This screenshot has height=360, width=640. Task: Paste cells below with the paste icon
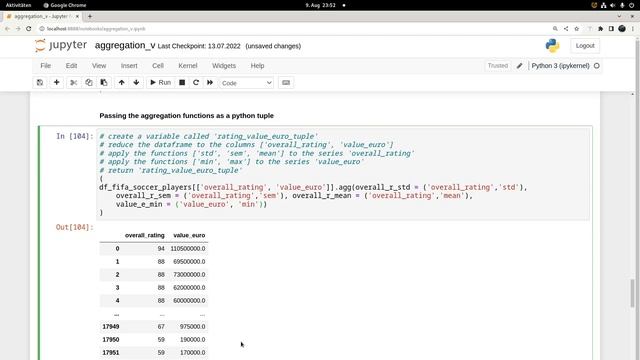(104, 82)
